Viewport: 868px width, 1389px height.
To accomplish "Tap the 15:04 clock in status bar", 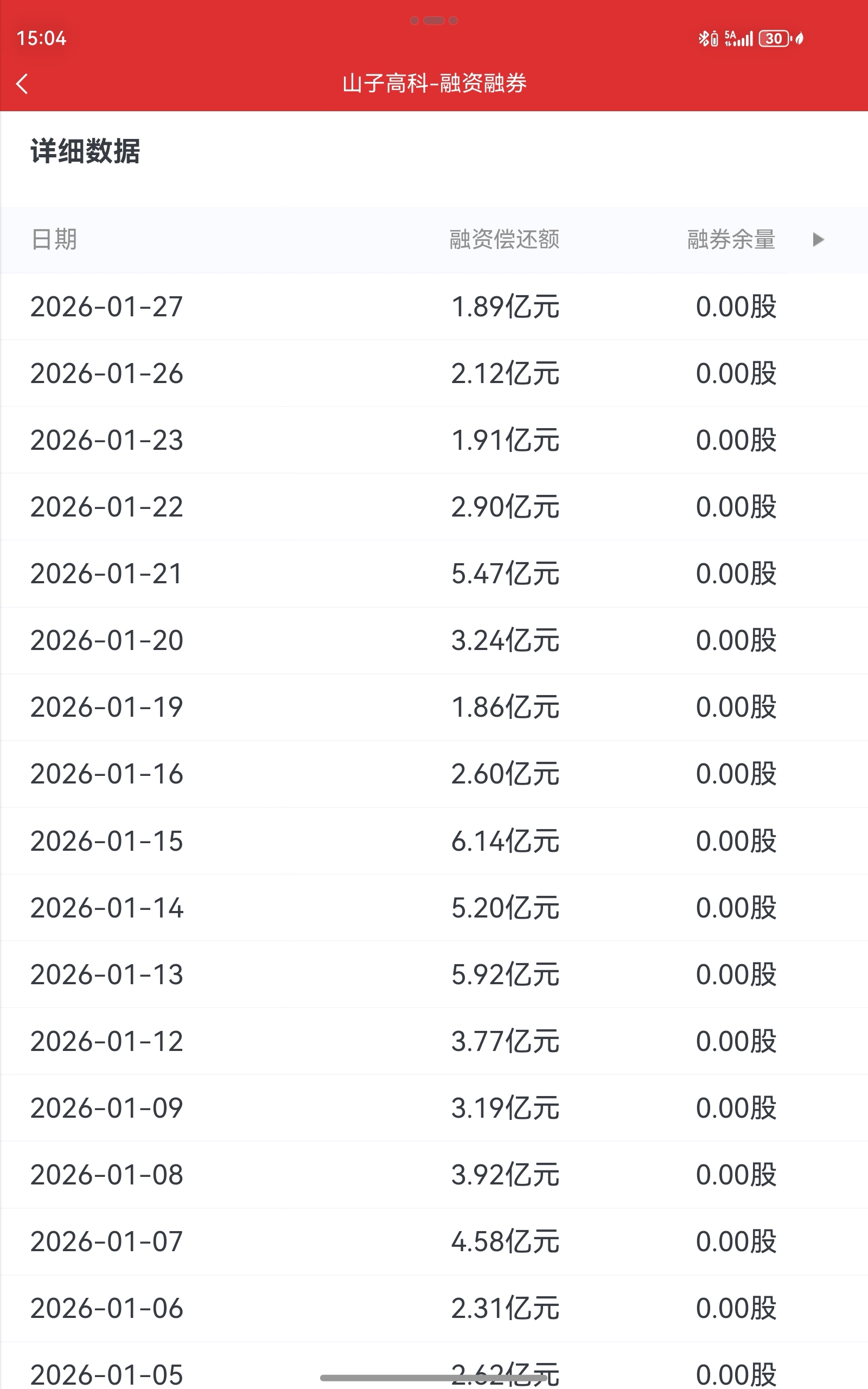I will pyautogui.click(x=41, y=39).
